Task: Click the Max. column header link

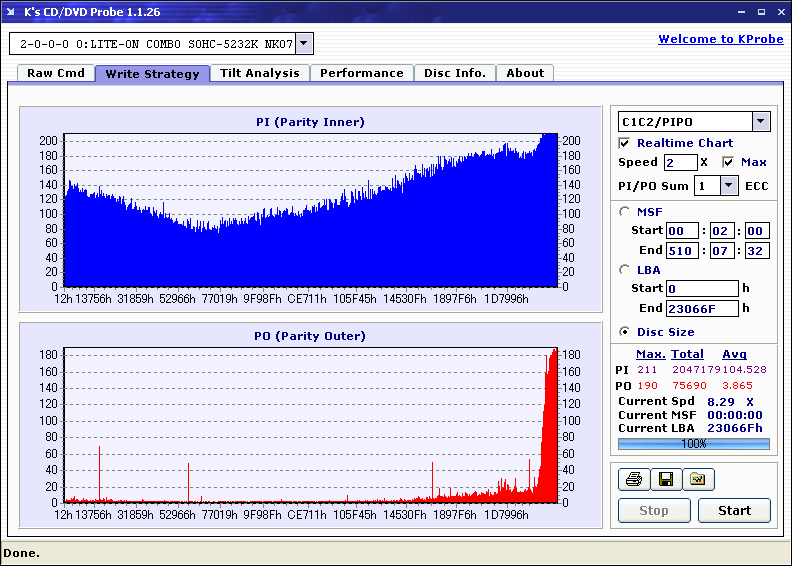Action: (651, 354)
